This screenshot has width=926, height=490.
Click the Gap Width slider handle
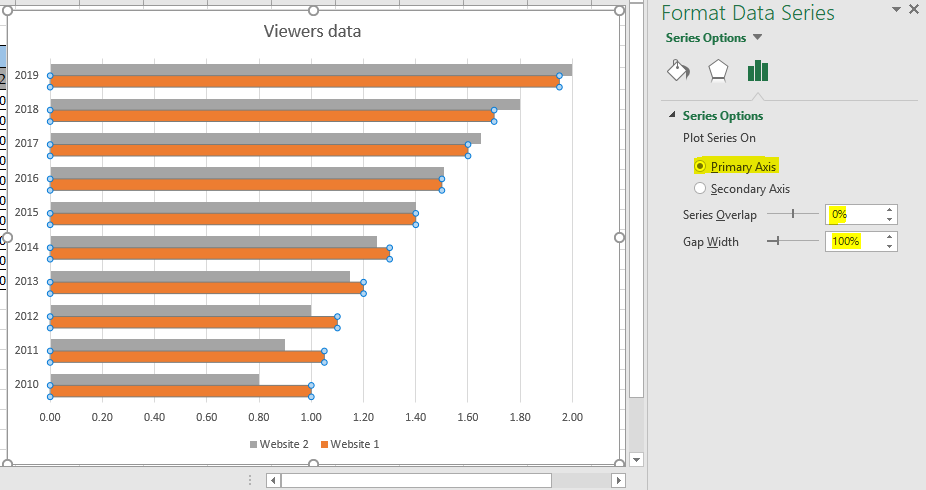point(775,241)
